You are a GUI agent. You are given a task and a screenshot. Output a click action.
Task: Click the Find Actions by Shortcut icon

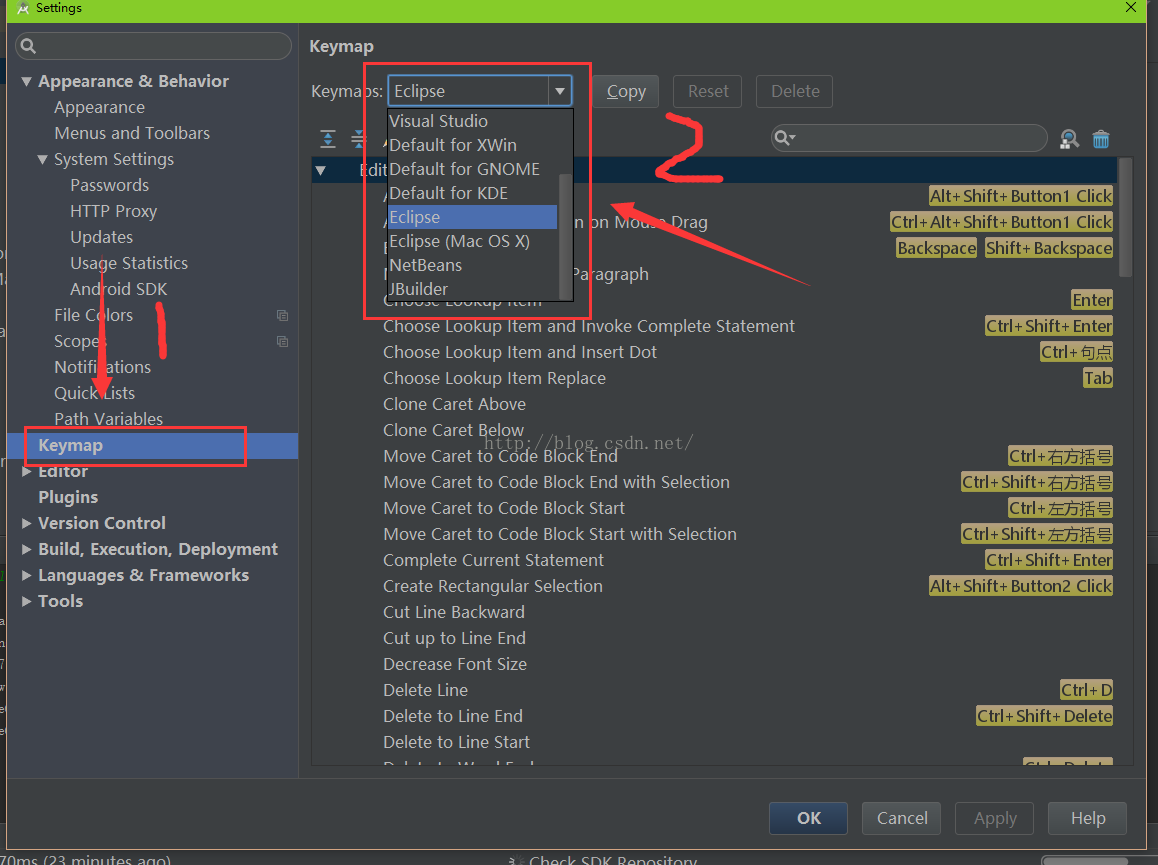point(1069,139)
